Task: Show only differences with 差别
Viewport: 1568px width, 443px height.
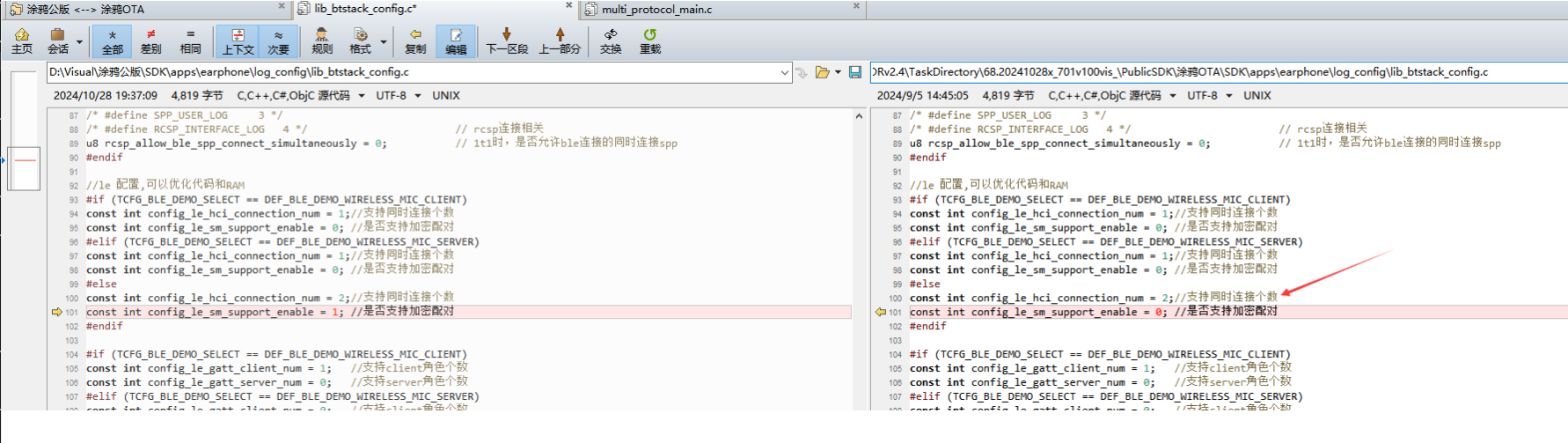Action: (x=151, y=41)
